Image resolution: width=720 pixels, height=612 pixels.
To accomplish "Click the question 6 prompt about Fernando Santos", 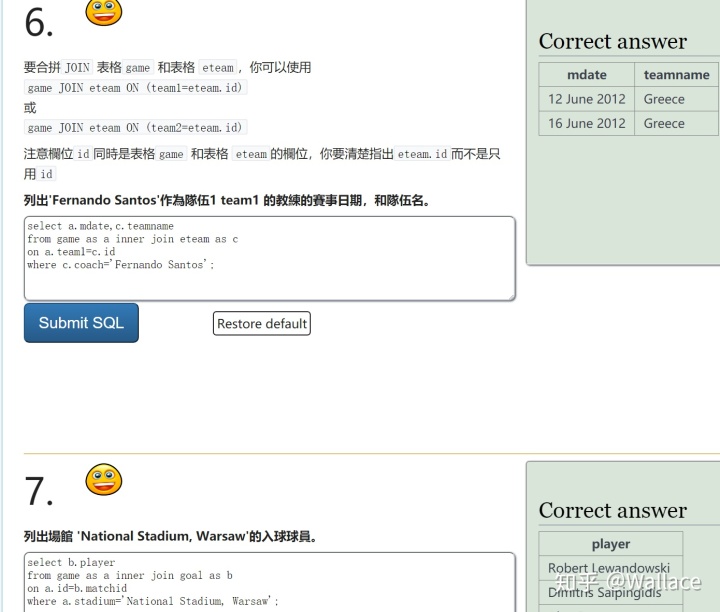I will [x=227, y=200].
